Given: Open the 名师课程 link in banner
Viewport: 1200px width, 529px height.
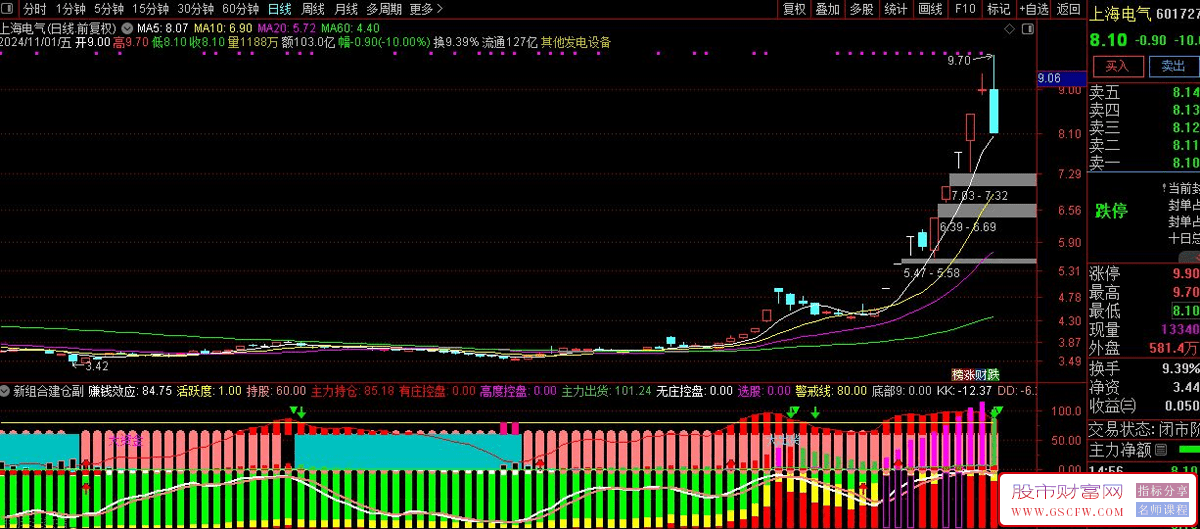Looking at the screenshot, I should [x=1161, y=510].
